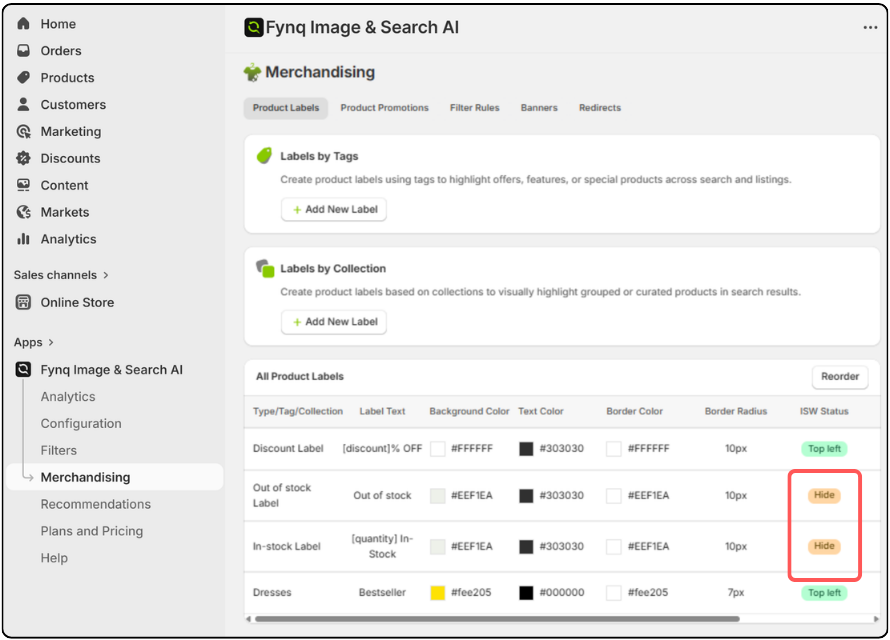The width and height of the screenshot is (890, 640).
Task: Click the Online Store storefront icon
Action: coord(23,302)
